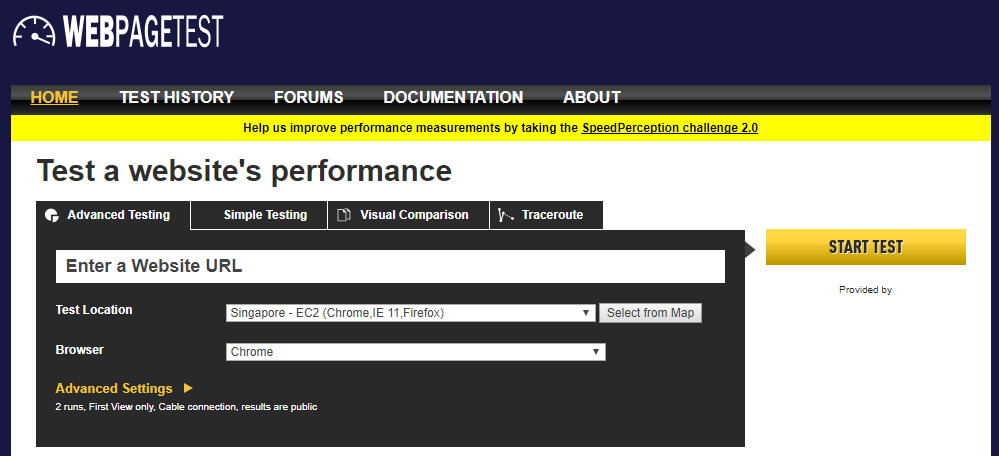
Task: Open TEST HISTORY in the nav bar
Action: pyautogui.click(x=176, y=97)
